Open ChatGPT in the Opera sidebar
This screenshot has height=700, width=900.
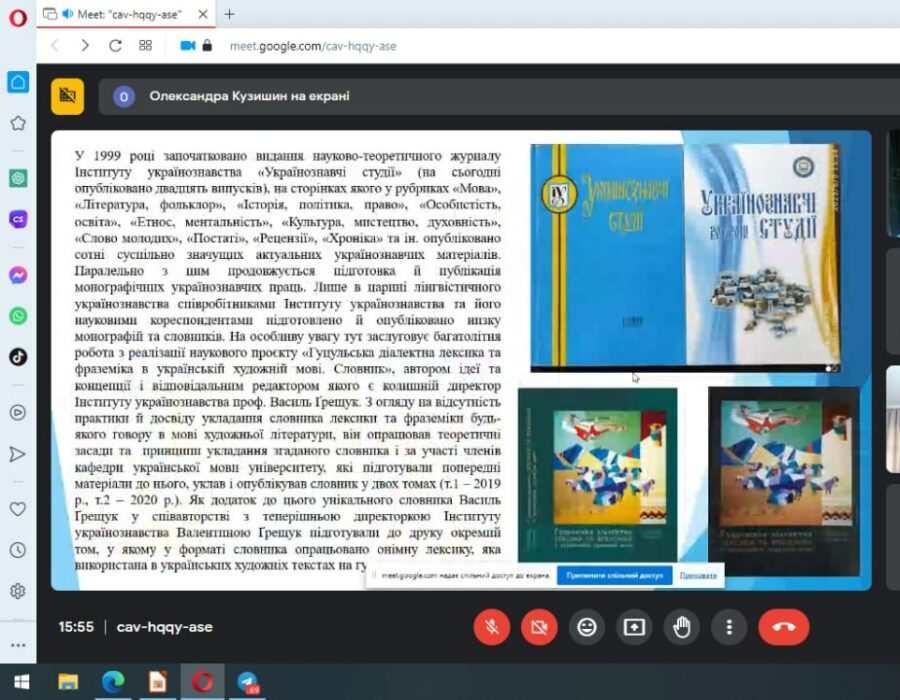click(x=18, y=178)
